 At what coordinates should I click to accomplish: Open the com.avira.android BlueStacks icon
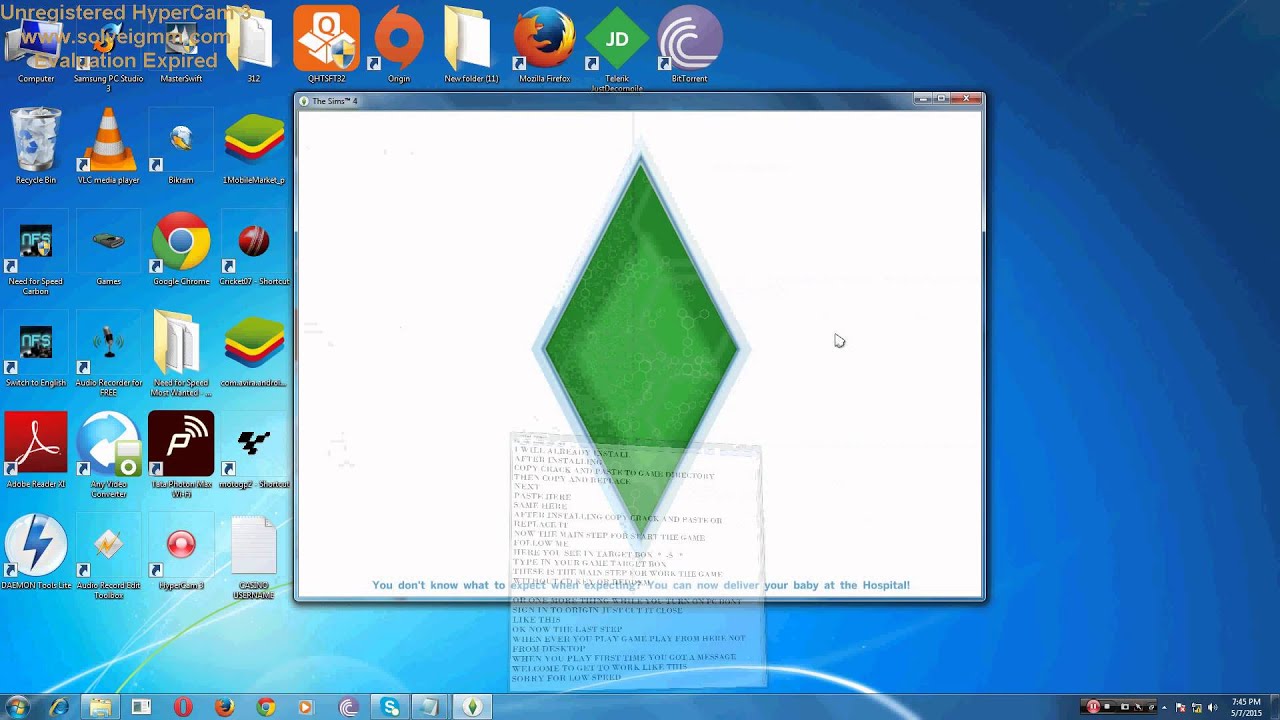(254, 348)
